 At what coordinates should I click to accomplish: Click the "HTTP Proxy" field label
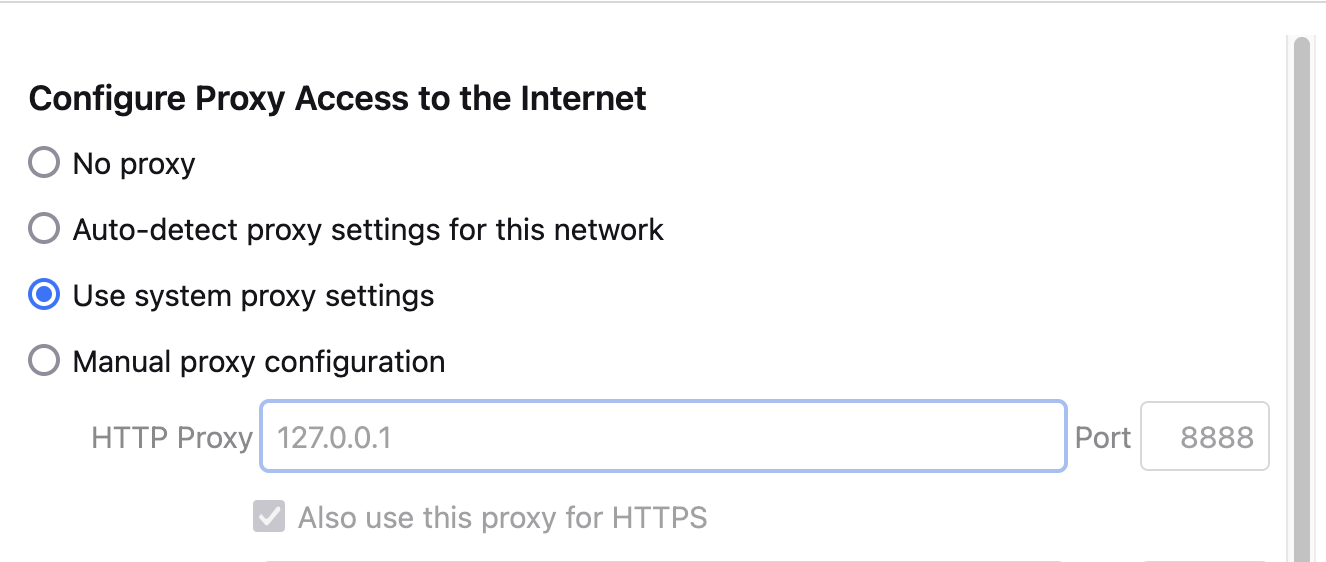point(171,438)
